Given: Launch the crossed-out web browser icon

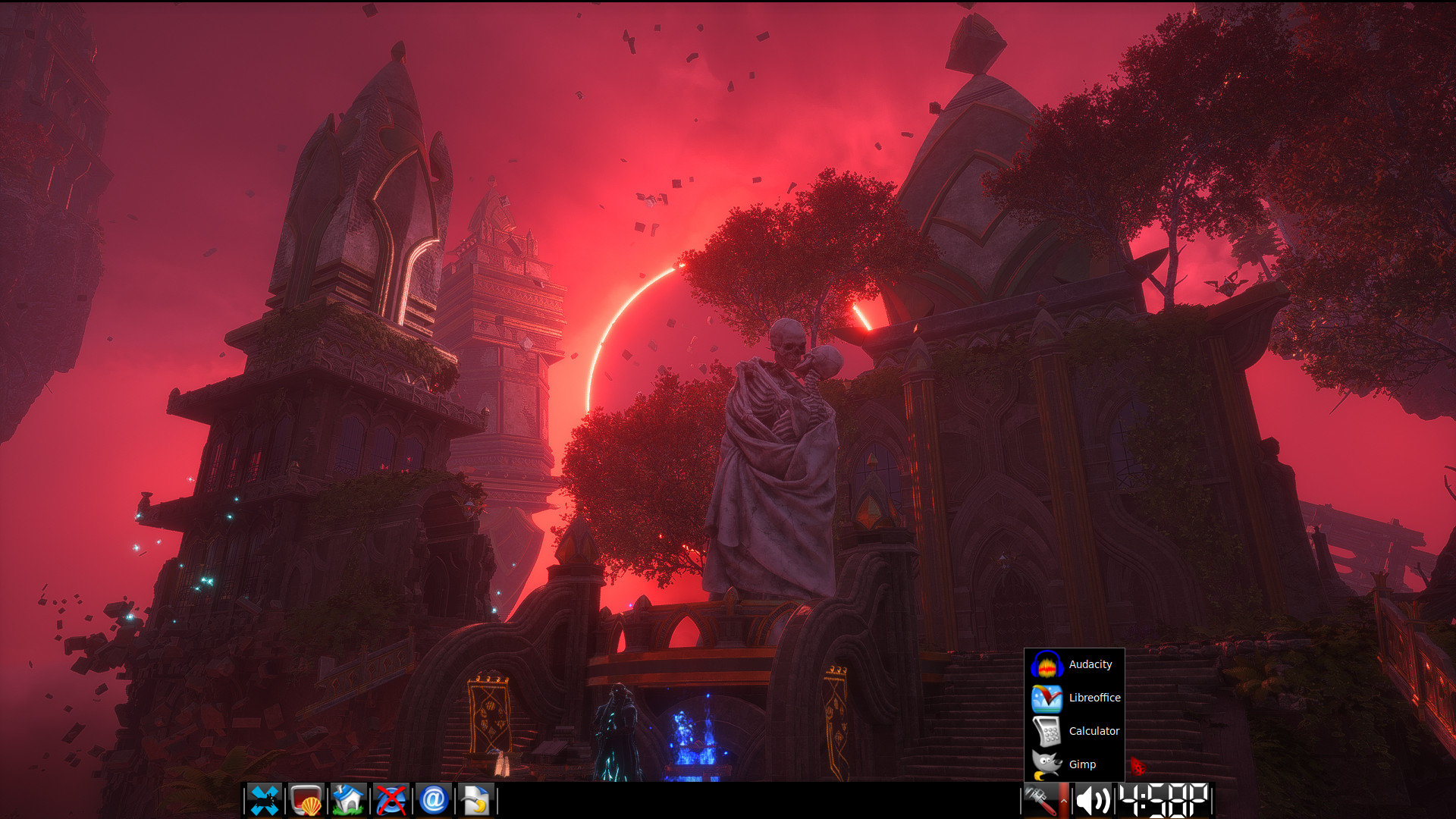Looking at the screenshot, I should 391,800.
